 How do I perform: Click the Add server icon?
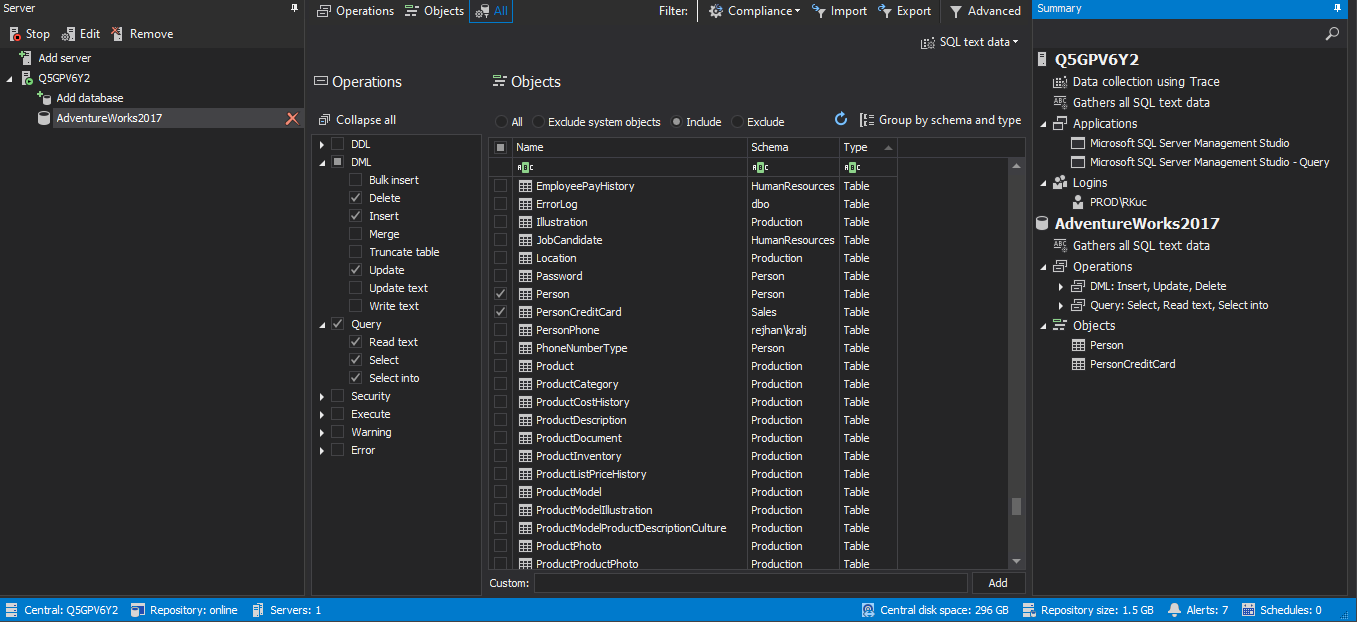tap(26, 58)
